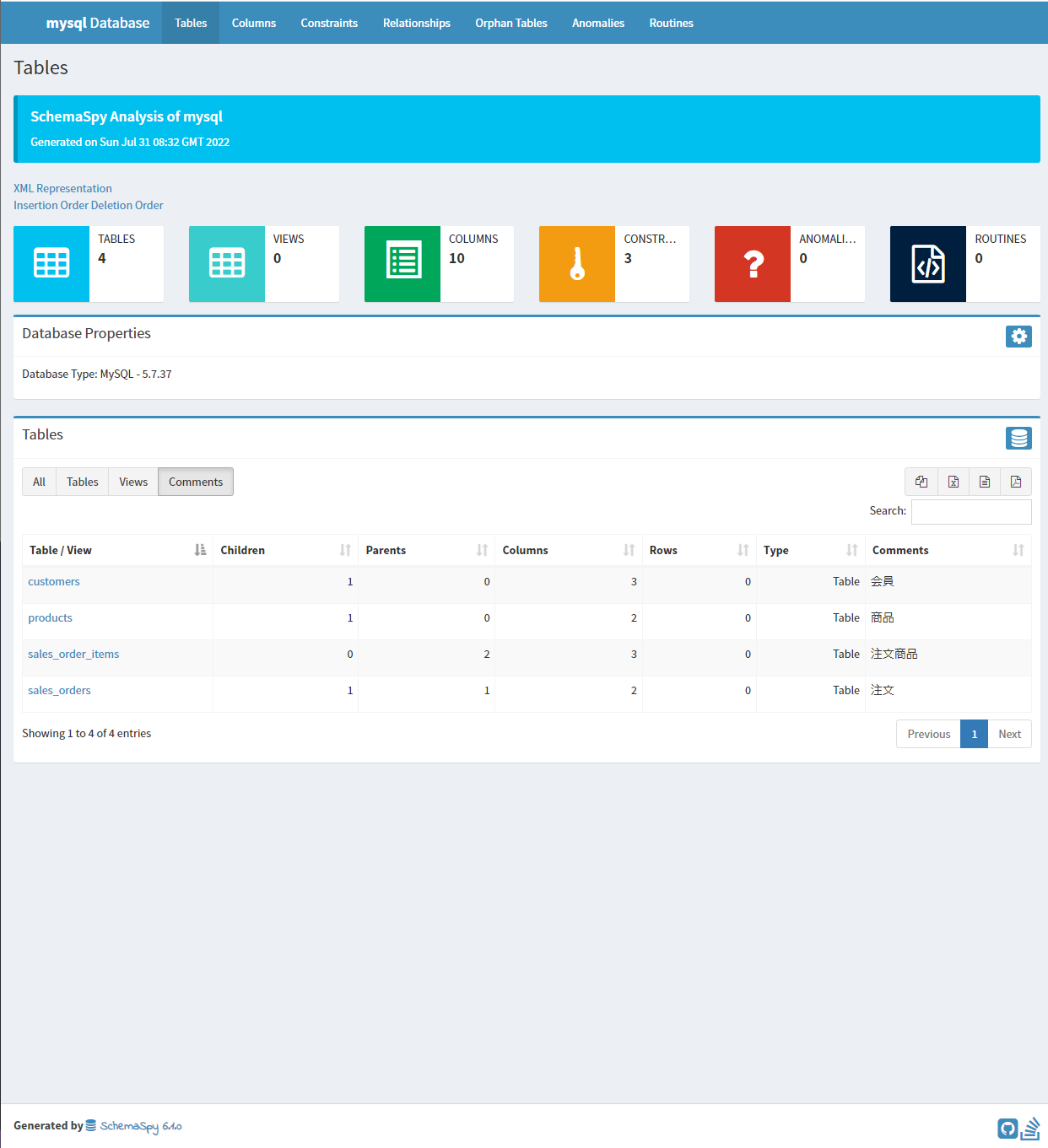Open the GitHub icon in footer

click(1007, 1129)
